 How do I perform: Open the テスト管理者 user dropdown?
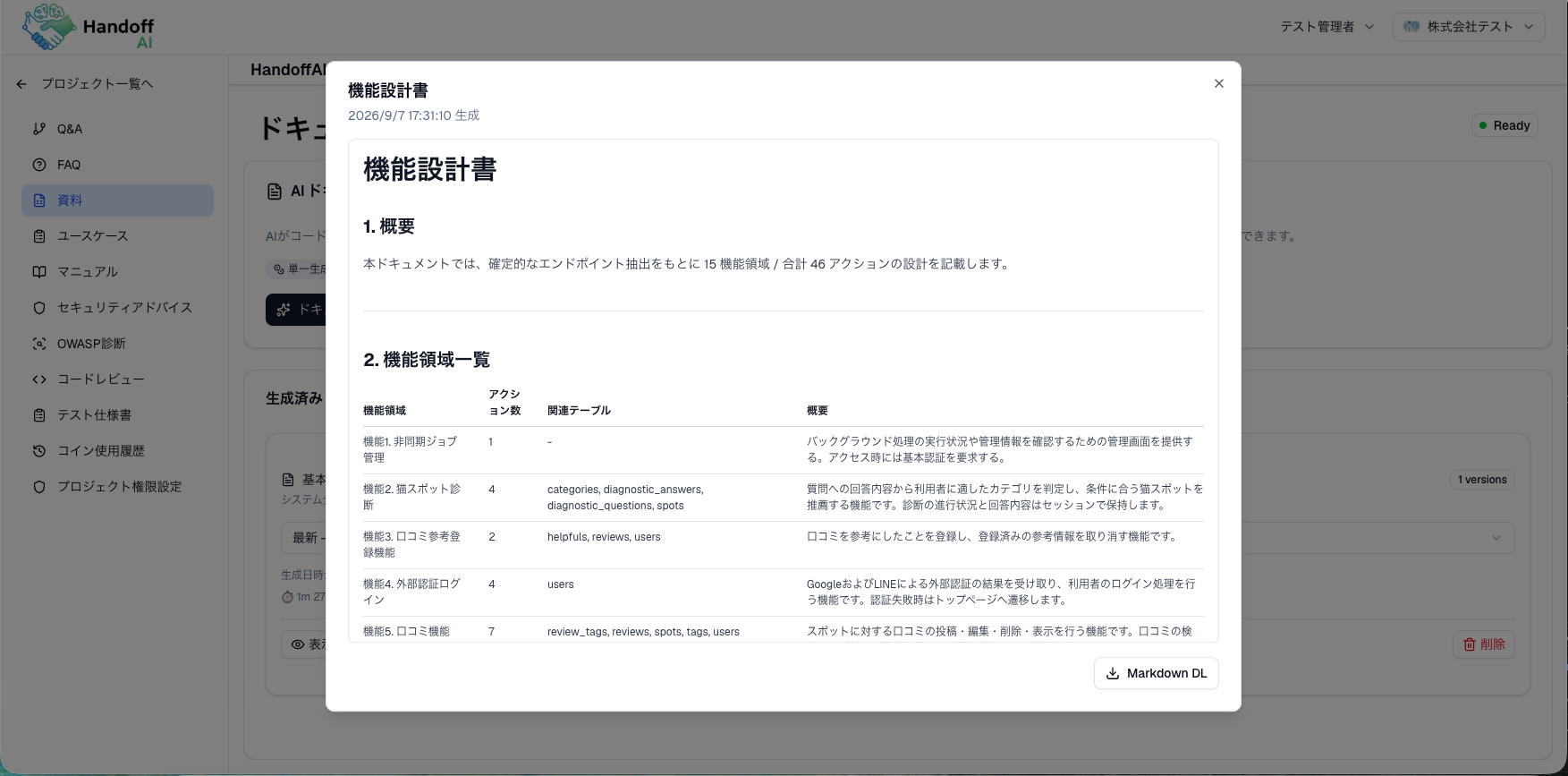click(x=1326, y=27)
